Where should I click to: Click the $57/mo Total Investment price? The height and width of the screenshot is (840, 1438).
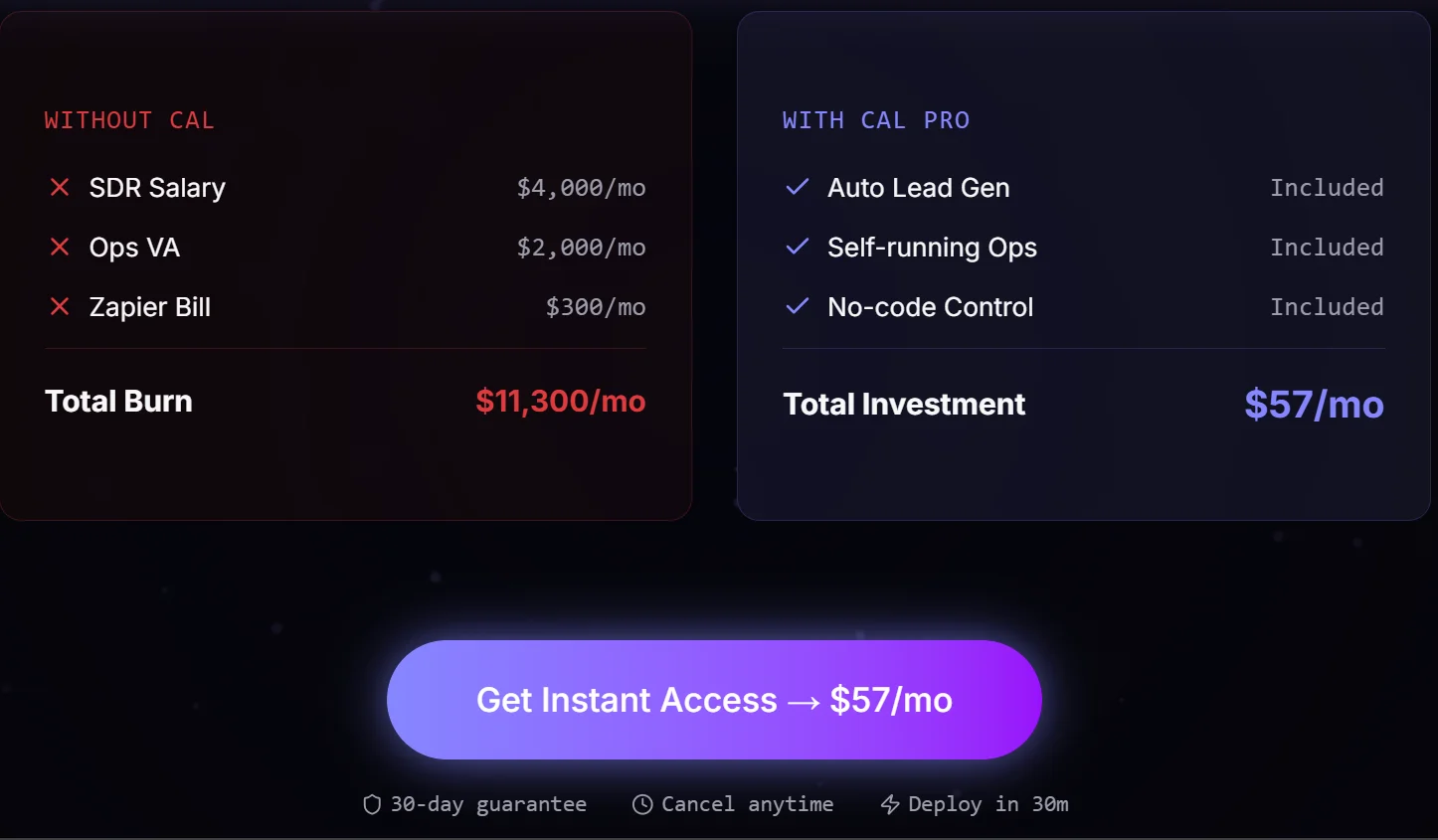pos(1314,405)
